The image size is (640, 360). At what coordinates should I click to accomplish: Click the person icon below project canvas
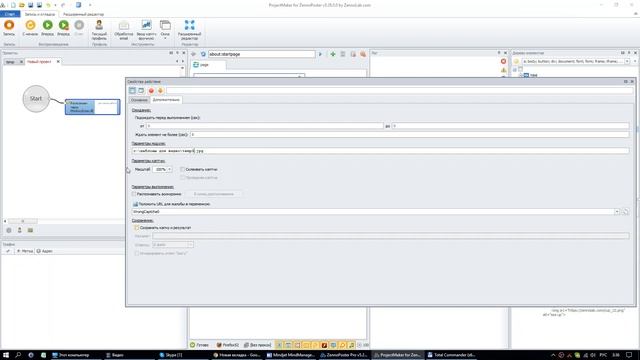click(20, 230)
